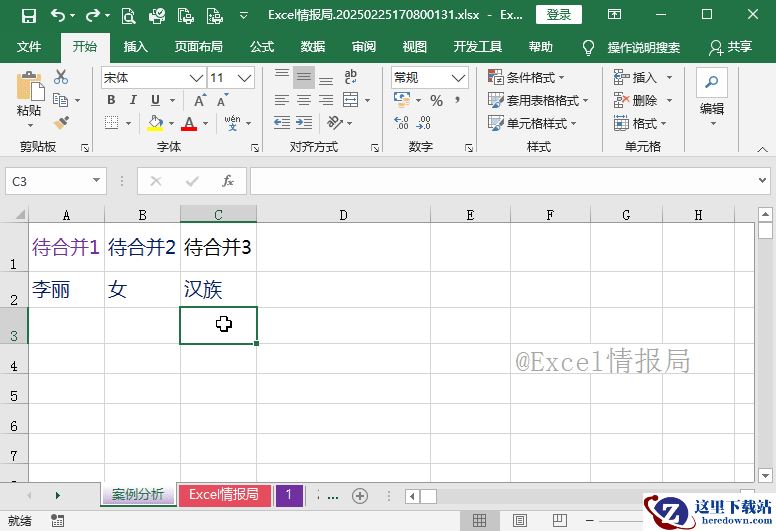Apply the red font color
This screenshot has width=776, height=531.
click(x=189, y=122)
